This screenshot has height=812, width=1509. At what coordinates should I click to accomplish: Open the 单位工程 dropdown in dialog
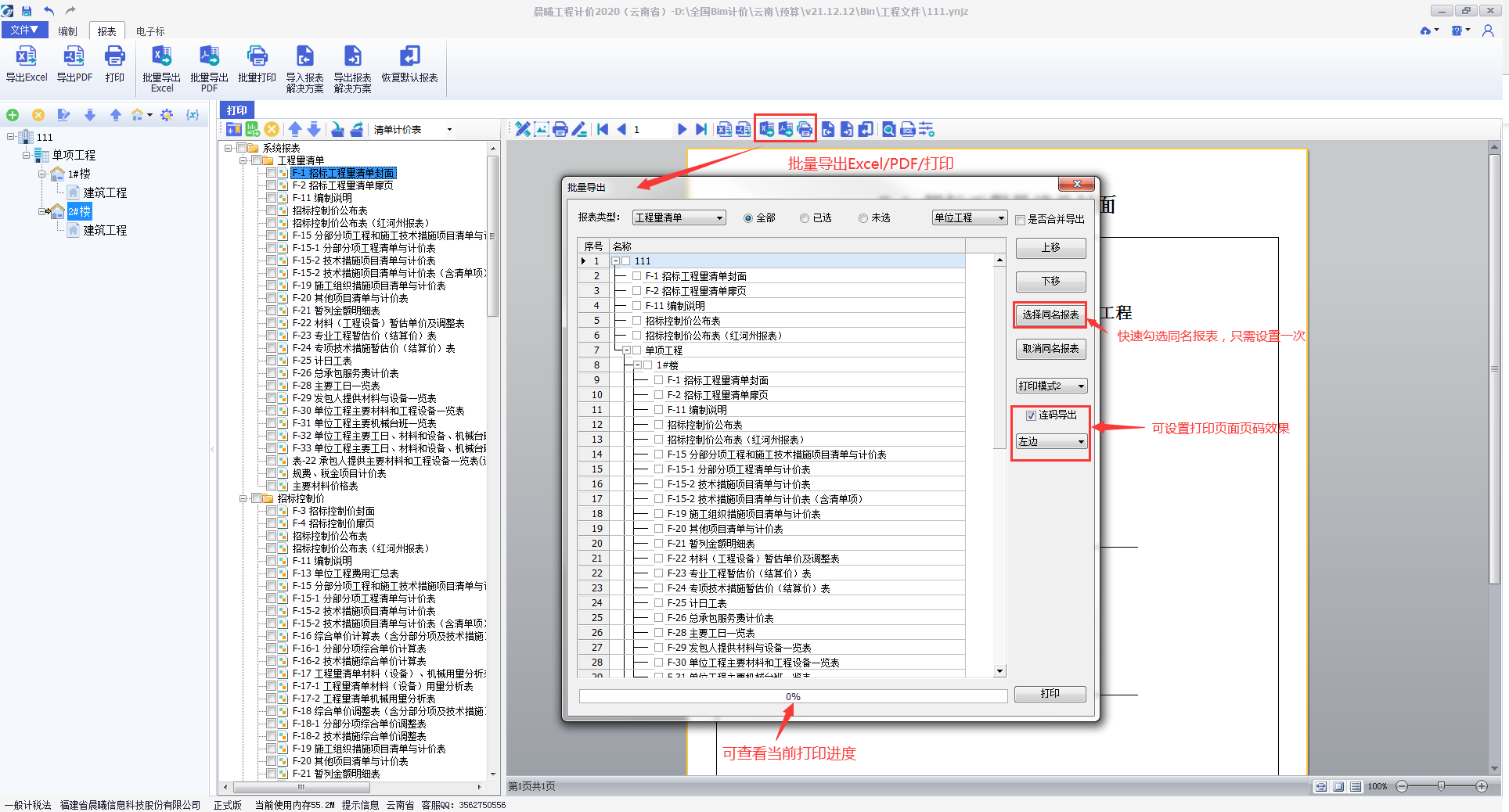tap(970, 217)
